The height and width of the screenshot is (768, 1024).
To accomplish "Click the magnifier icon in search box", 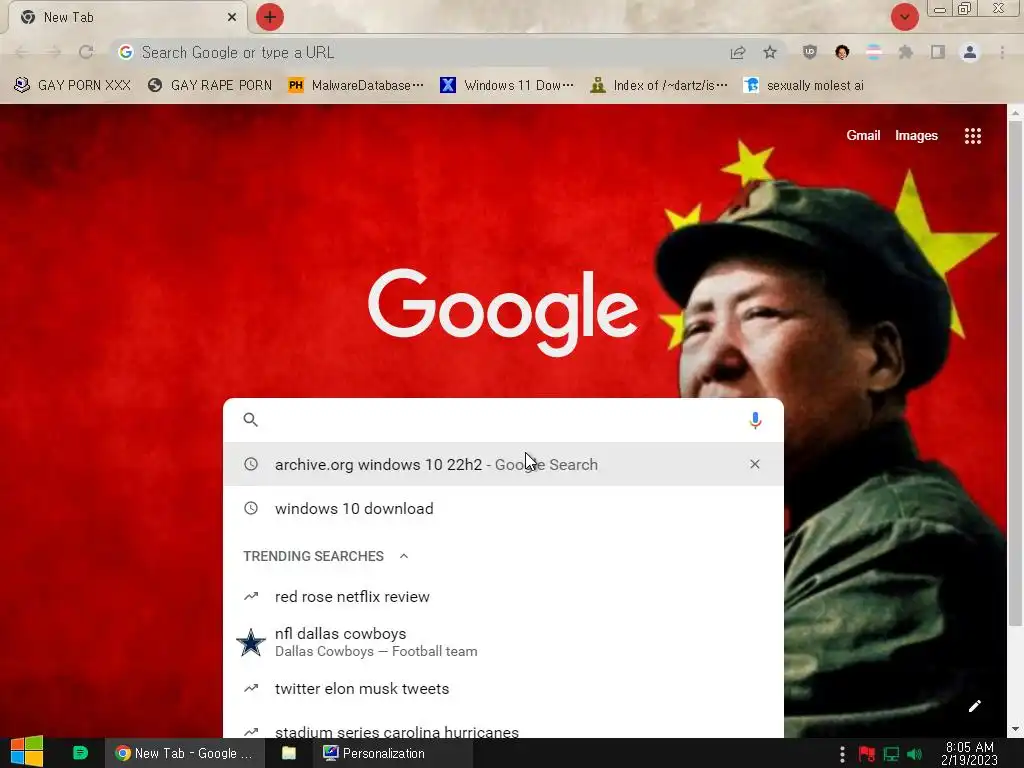I will point(251,420).
